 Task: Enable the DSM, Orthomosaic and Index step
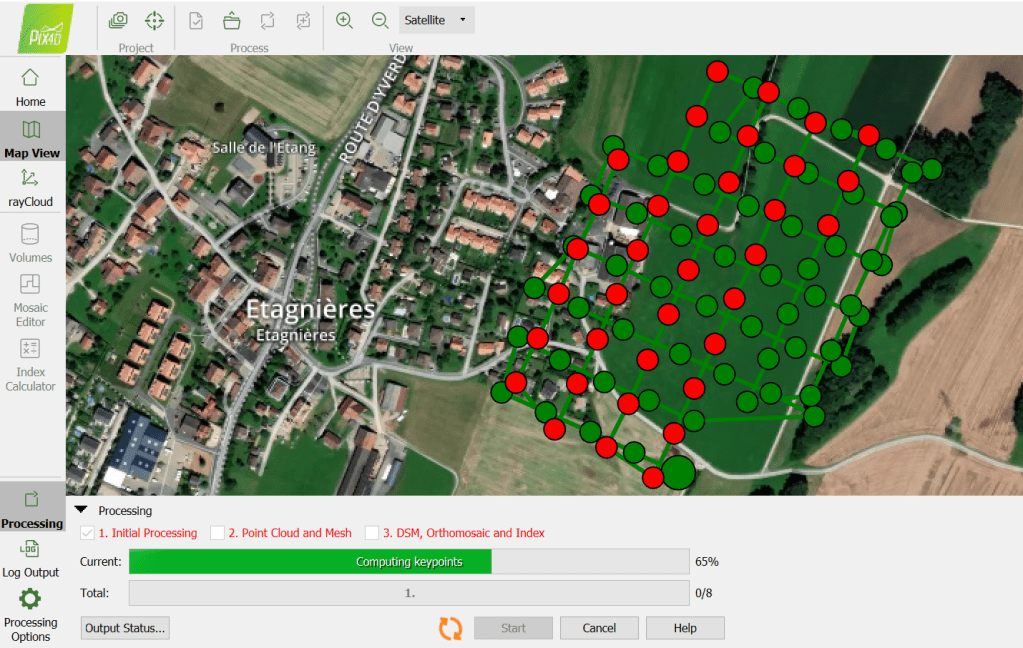point(372,533)
